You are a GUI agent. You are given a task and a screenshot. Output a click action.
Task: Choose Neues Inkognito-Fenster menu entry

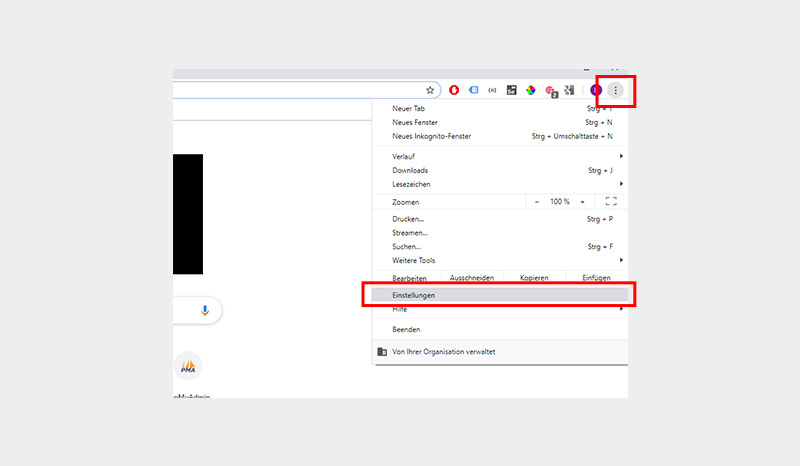coord(432,136)
